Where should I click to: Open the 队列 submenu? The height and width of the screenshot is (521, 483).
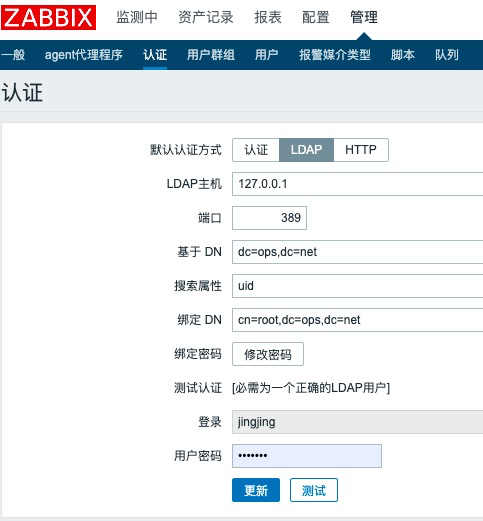[447, 55]
